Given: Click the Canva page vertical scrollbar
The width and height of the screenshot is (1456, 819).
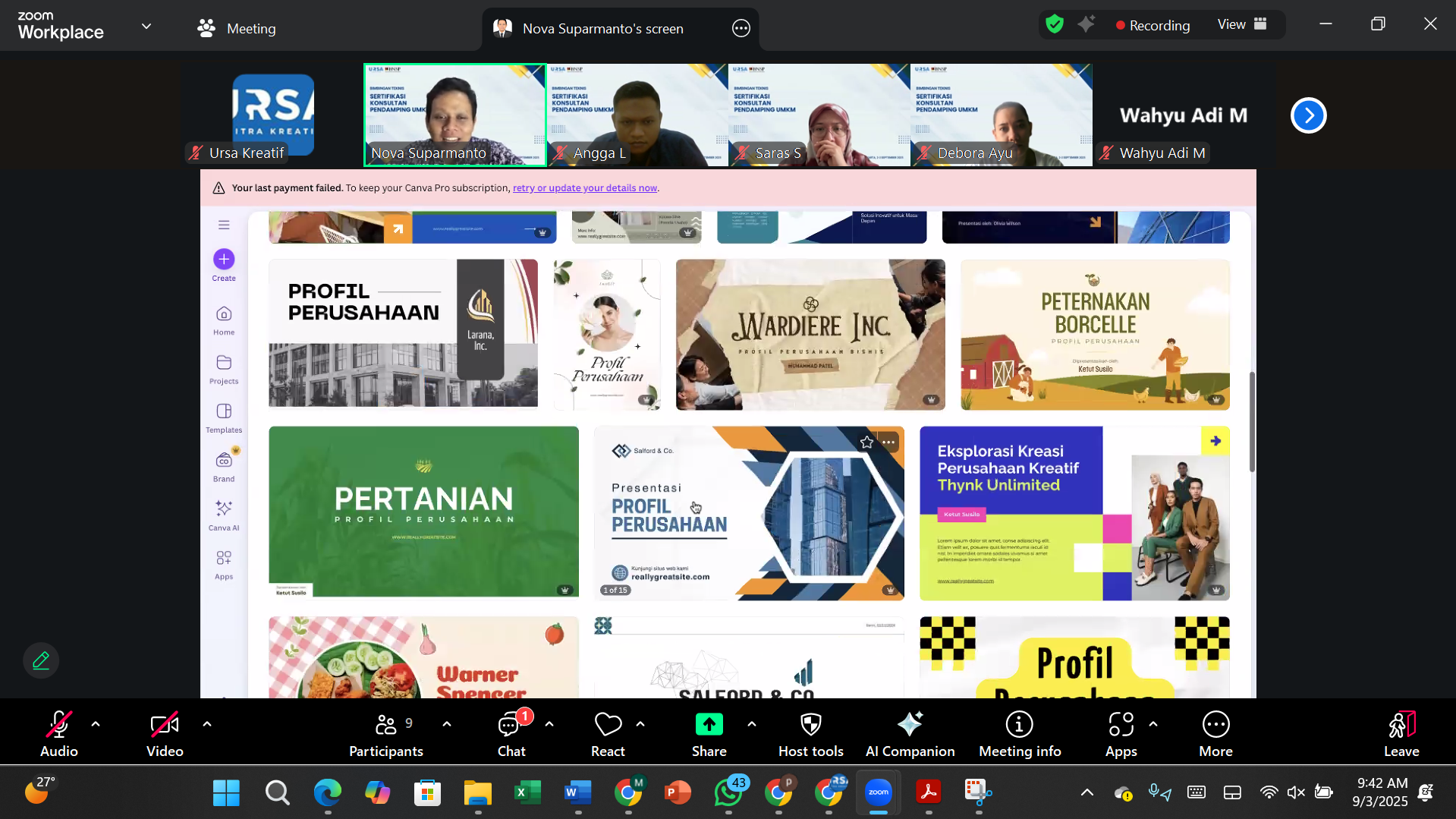Looking at the screenshot, I should click(x=1251, y=422).
